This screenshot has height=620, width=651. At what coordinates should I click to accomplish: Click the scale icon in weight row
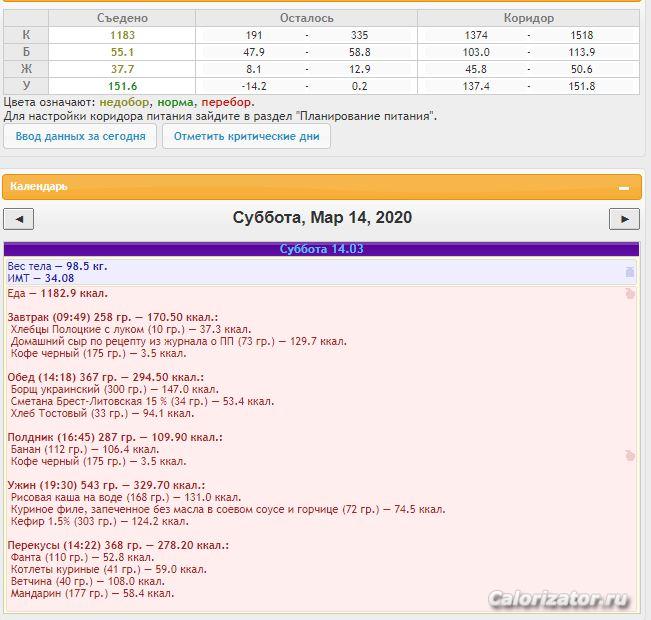[x=629, y=272]
